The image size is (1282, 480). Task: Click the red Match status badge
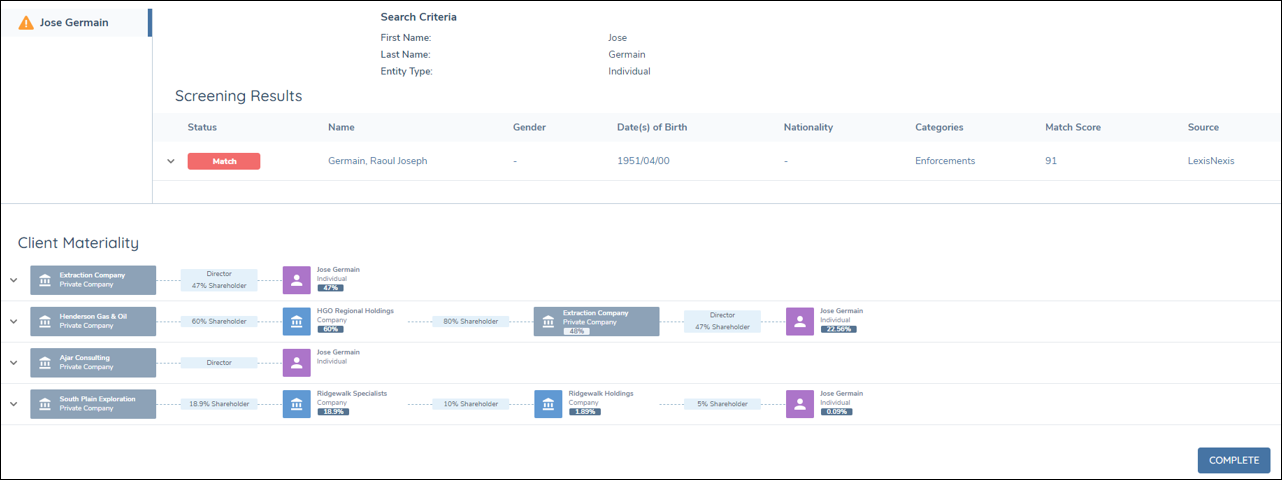(x=224, y=161)
